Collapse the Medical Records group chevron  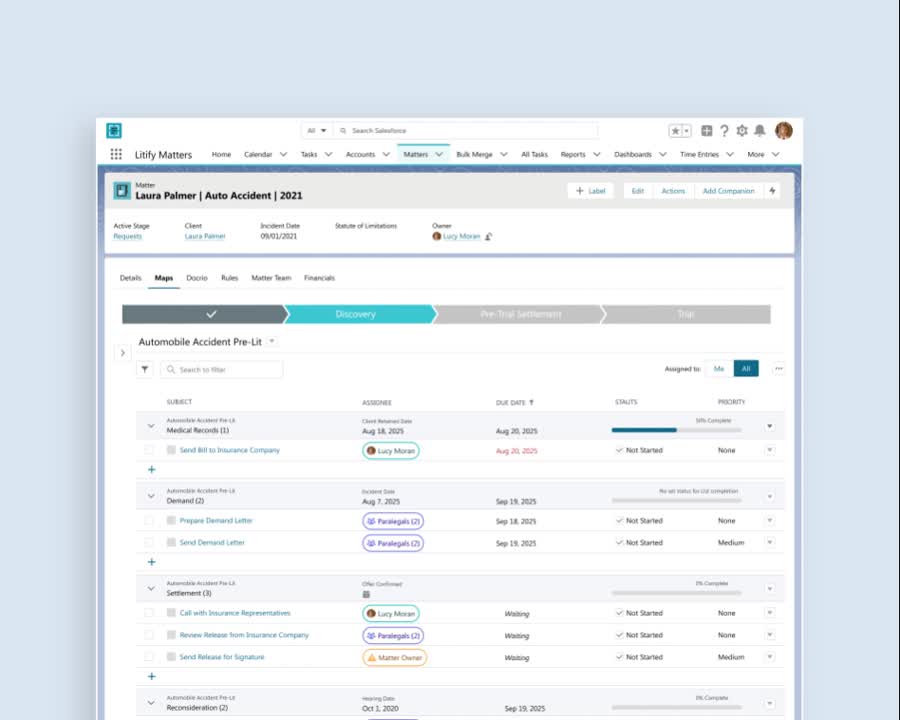coord(151,426)
